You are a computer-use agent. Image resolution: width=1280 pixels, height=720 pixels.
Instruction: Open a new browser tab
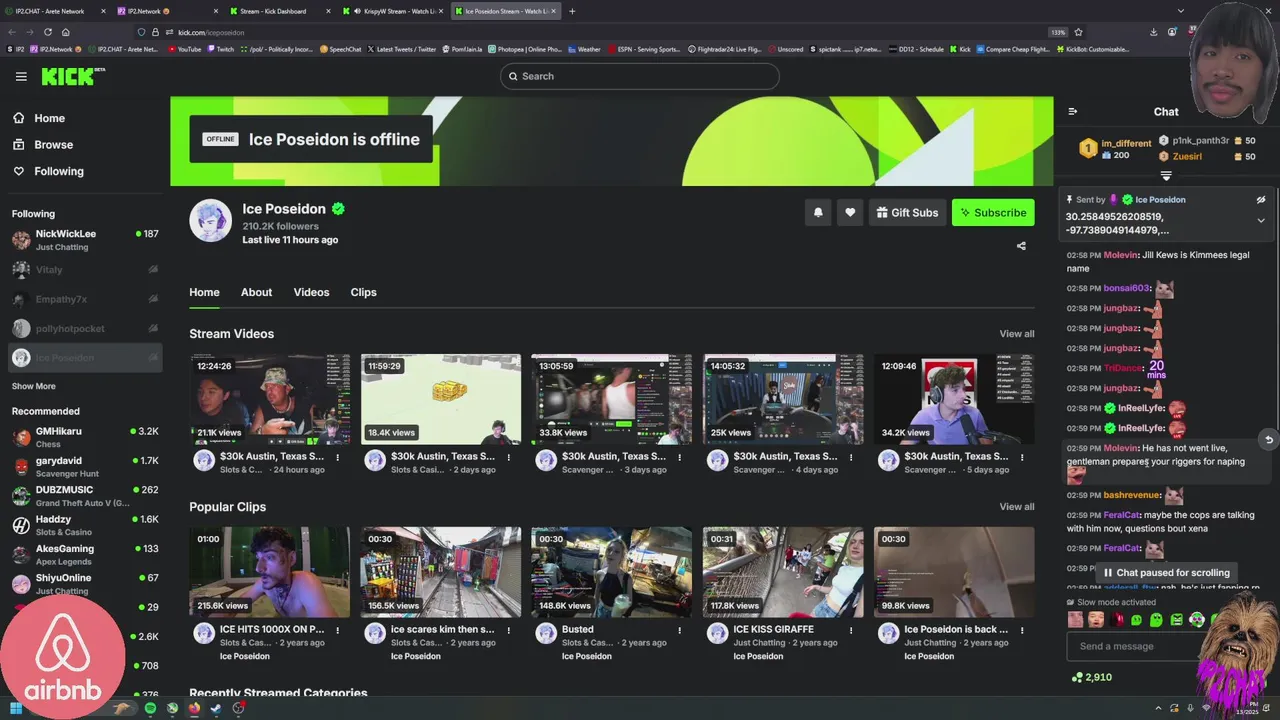pyautogui.click(x=572, y=11)
